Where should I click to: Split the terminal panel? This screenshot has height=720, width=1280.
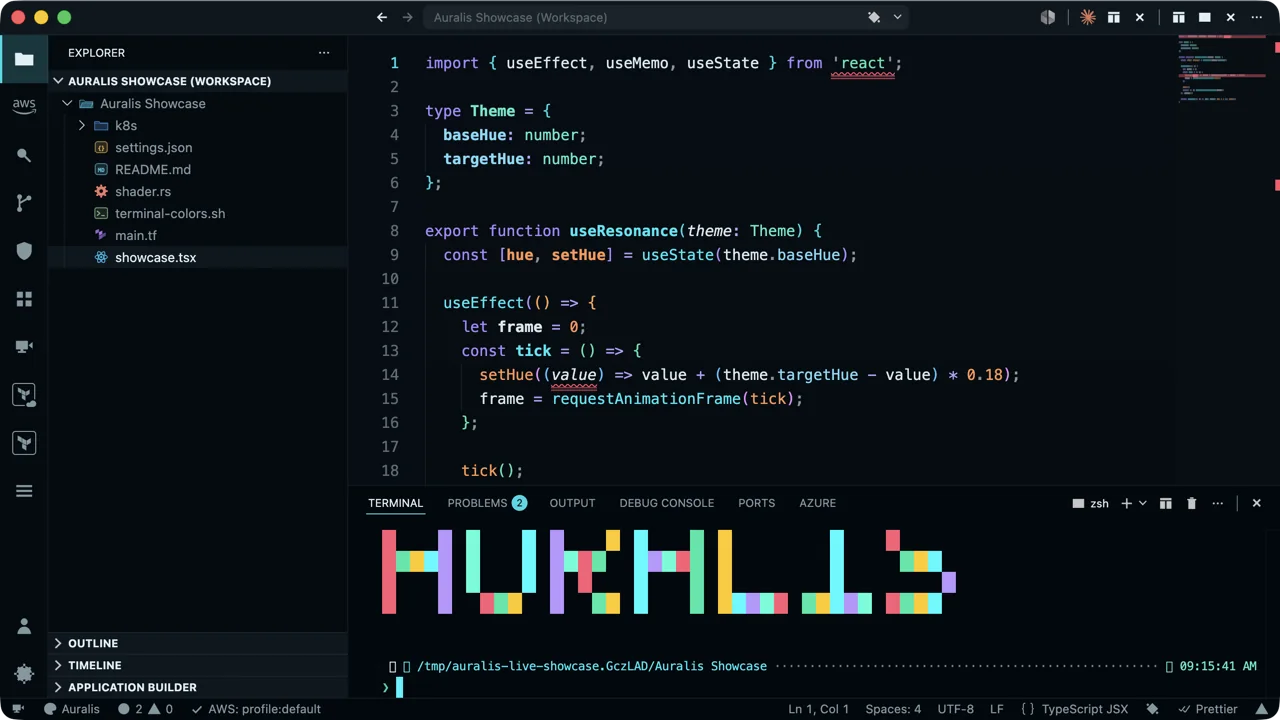coord(1166,503)
